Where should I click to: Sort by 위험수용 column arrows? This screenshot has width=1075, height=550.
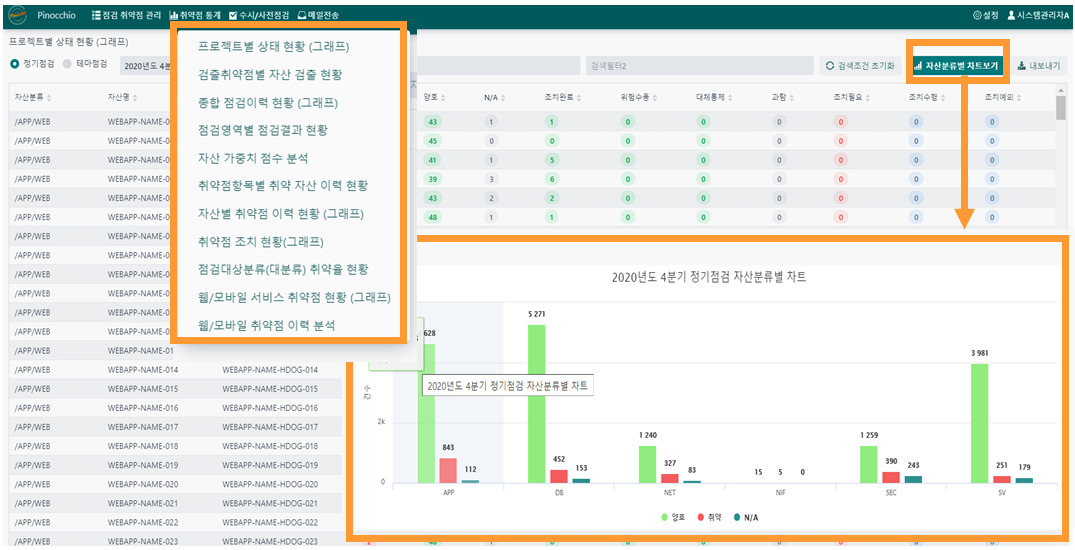click(654, 98)
